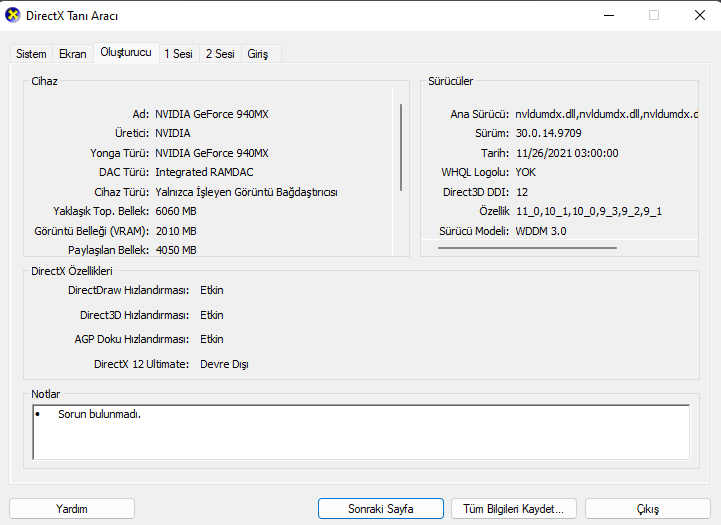Image resolution: width=721 pixels, height=525 pixels.
Task: Minimize the DirectX Tanı Aracı window
Action: (x=609, y=15)
